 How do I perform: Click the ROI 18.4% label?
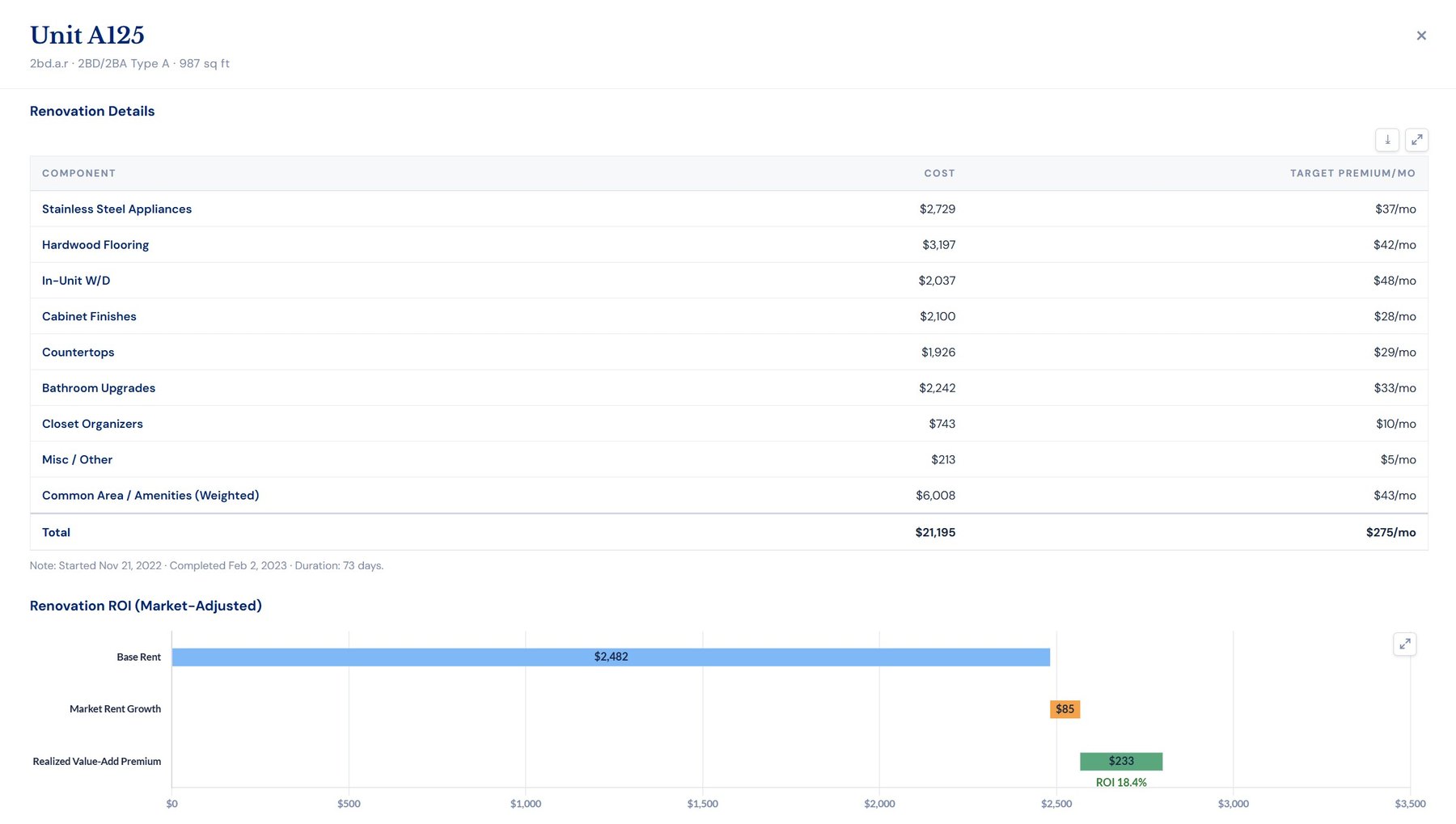pyautogui.click(x=1121, y=782)
